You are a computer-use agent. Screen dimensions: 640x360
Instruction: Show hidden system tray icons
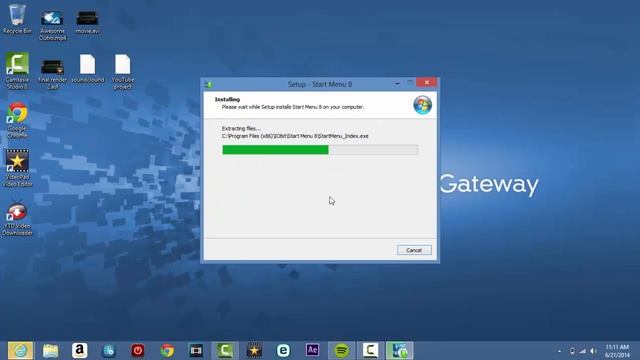tap(560, 351)
